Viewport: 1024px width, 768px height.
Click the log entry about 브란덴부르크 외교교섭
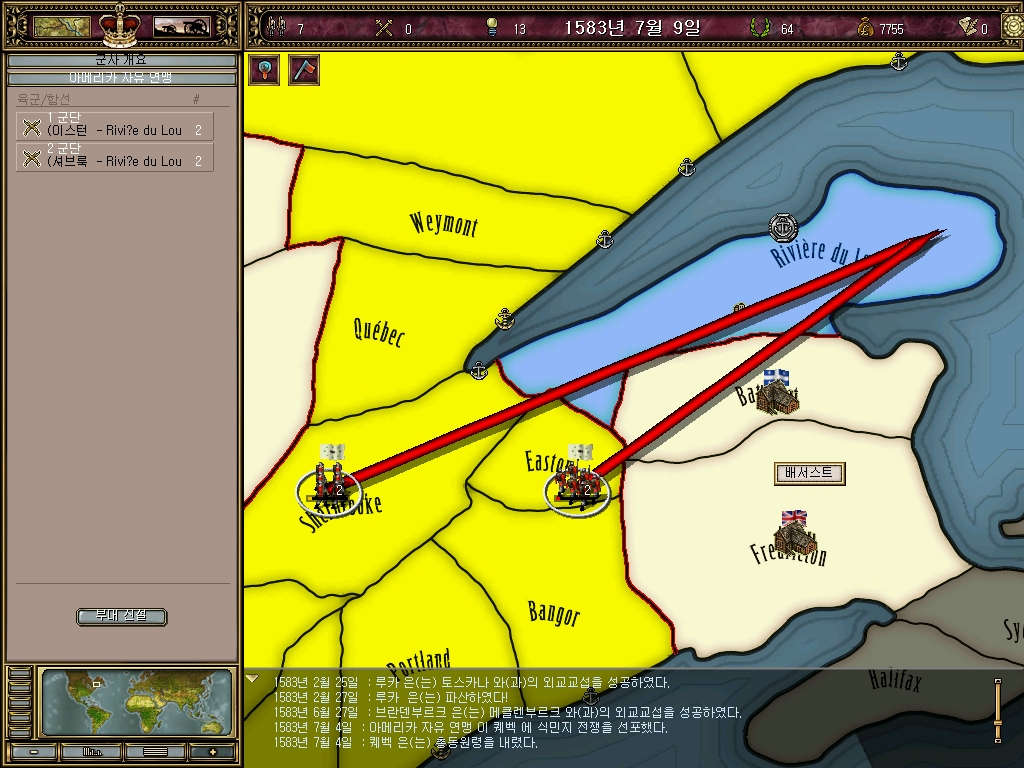pos(507,712)
